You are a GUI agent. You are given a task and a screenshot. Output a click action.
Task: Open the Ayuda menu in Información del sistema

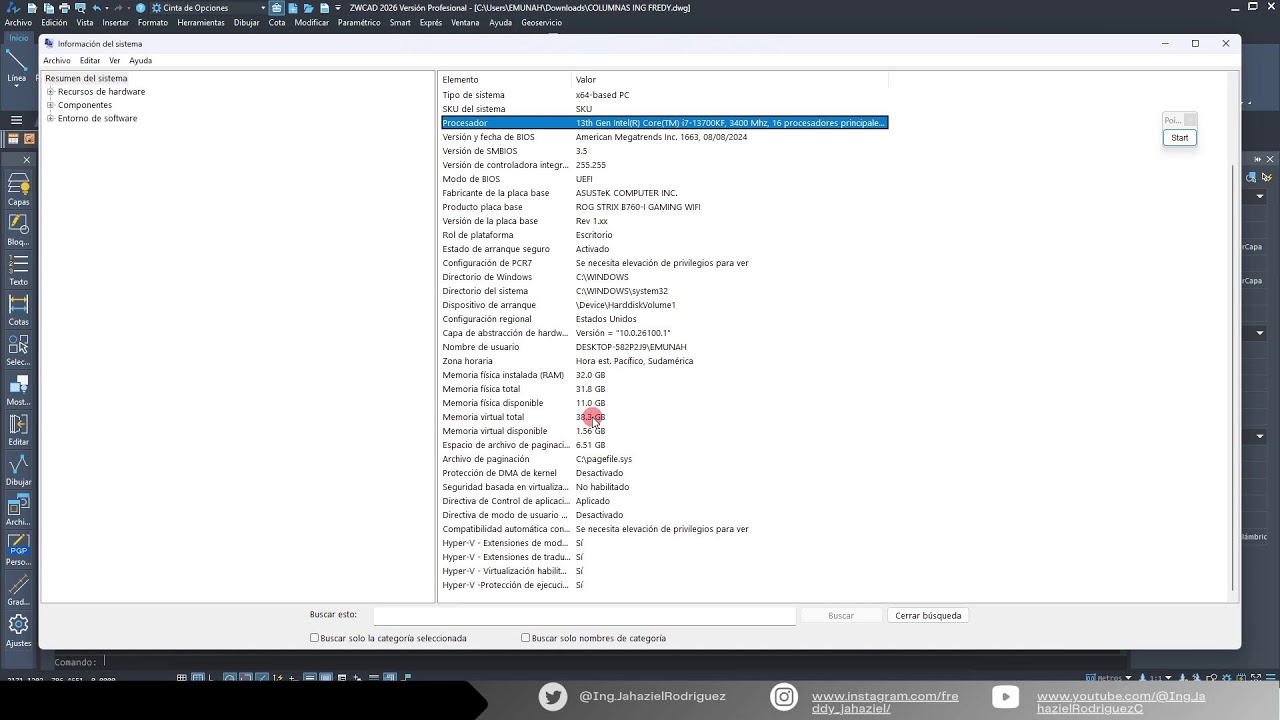141,61
